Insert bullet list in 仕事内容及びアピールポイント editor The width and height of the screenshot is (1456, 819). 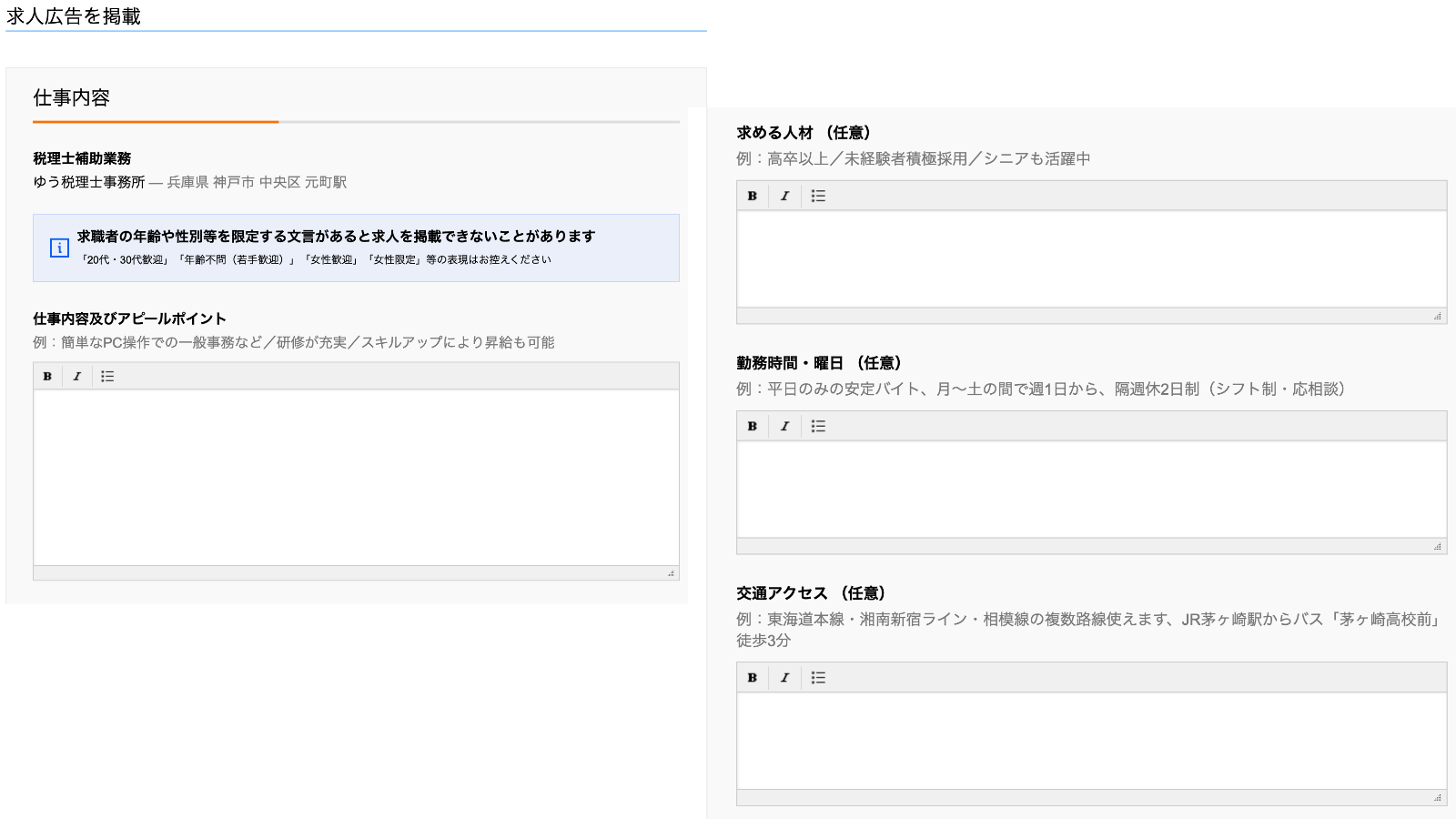click(107, 376)
